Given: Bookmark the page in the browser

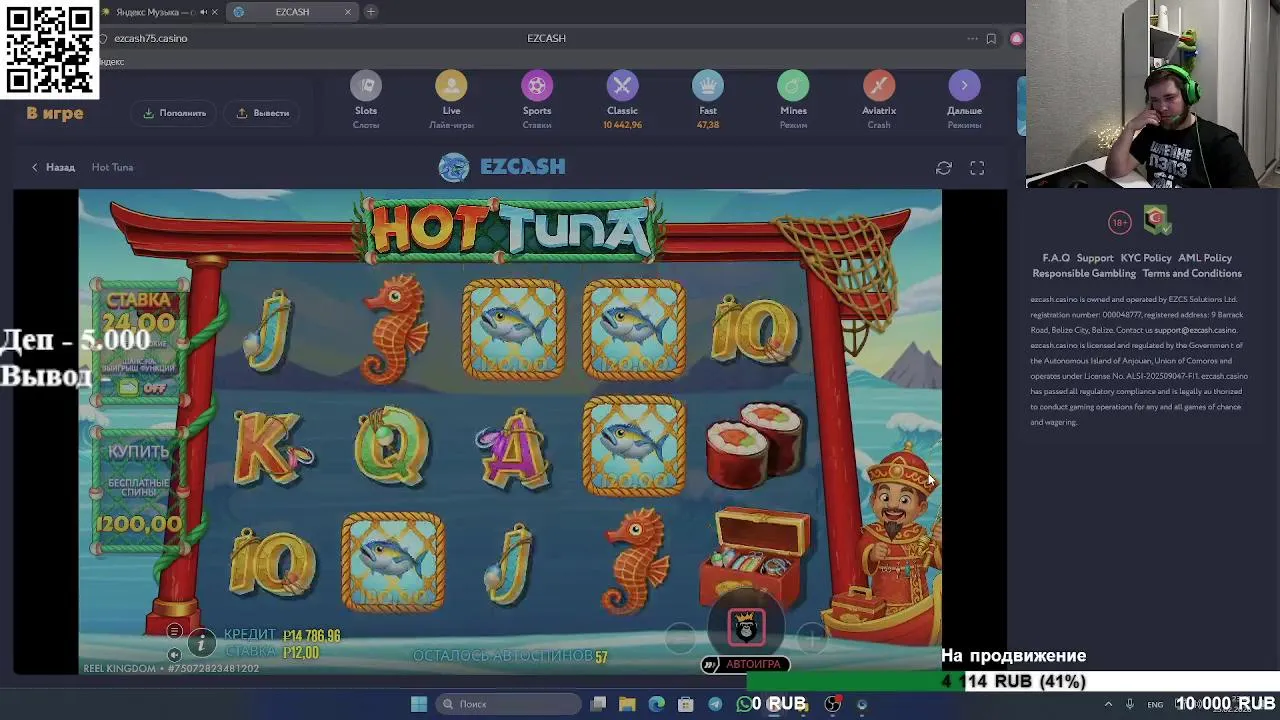Looking at the screenshot, I should point(991,39).
